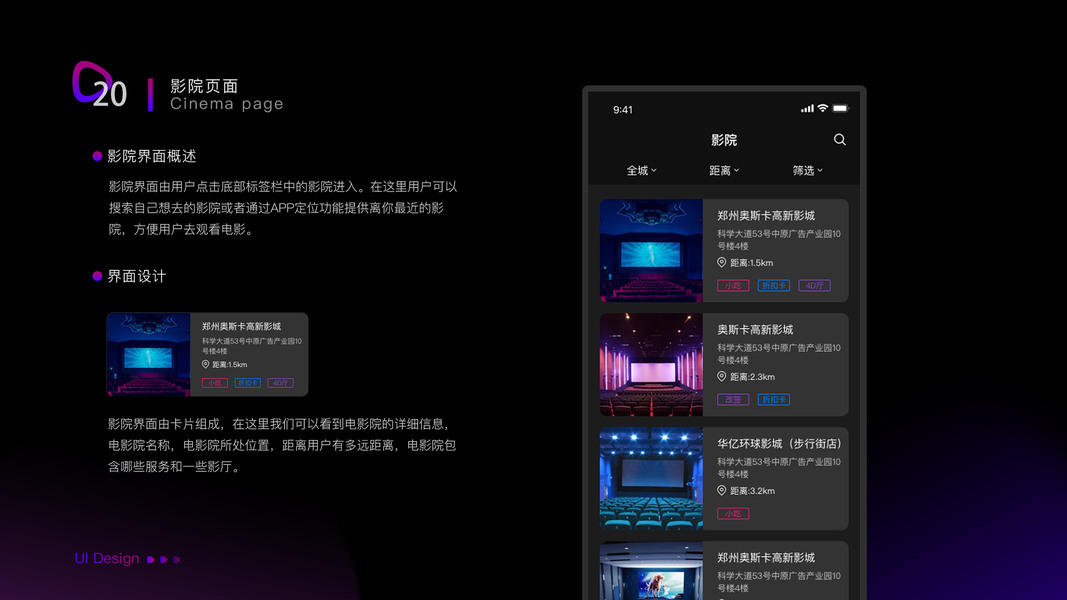This screenshot has width=1067, height=600.
Task: Select the 折扣卡 tag next to 改签
Action: click(774, 399)
